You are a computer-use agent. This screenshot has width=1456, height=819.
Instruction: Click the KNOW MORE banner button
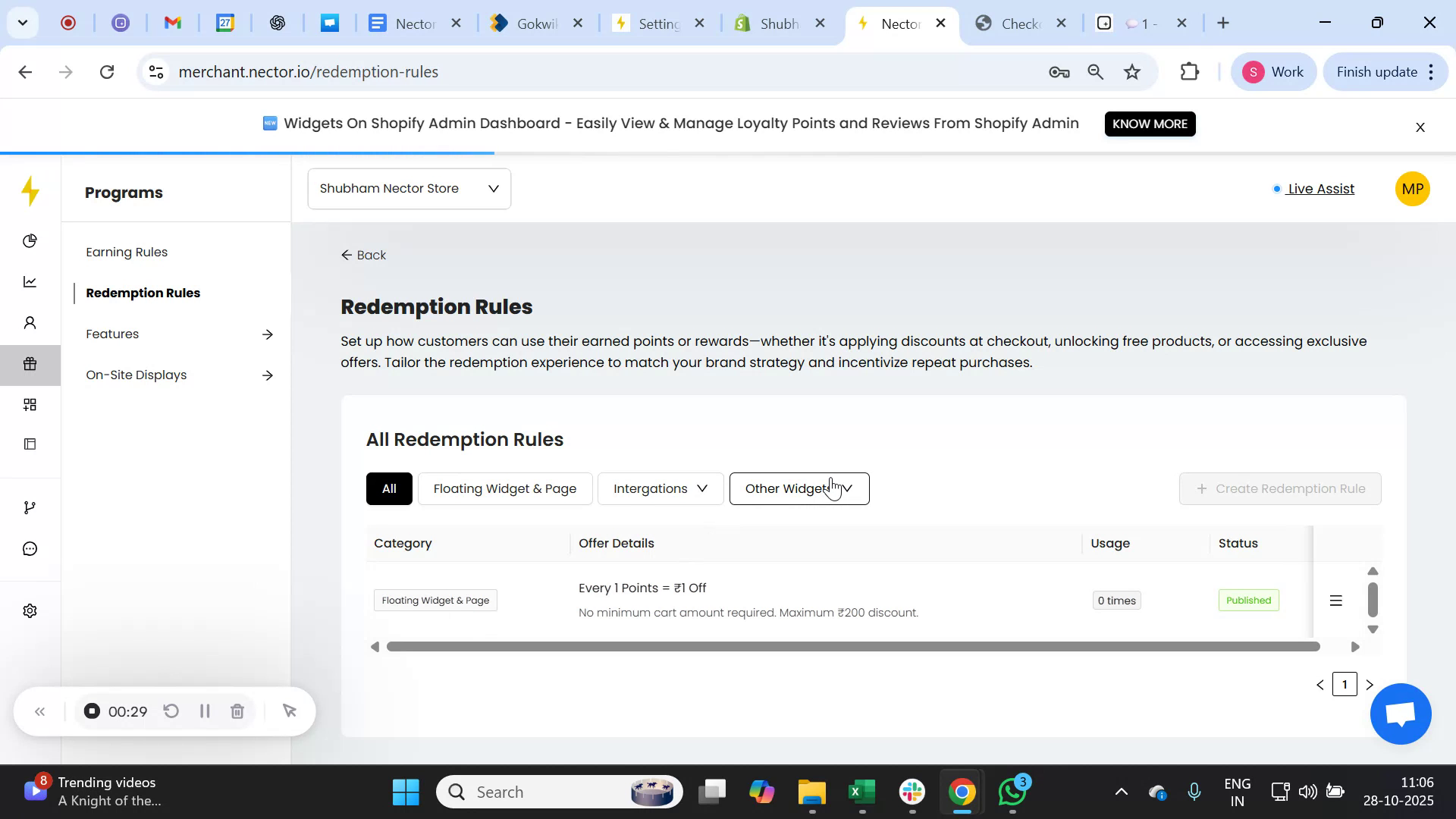(1150, 124)
